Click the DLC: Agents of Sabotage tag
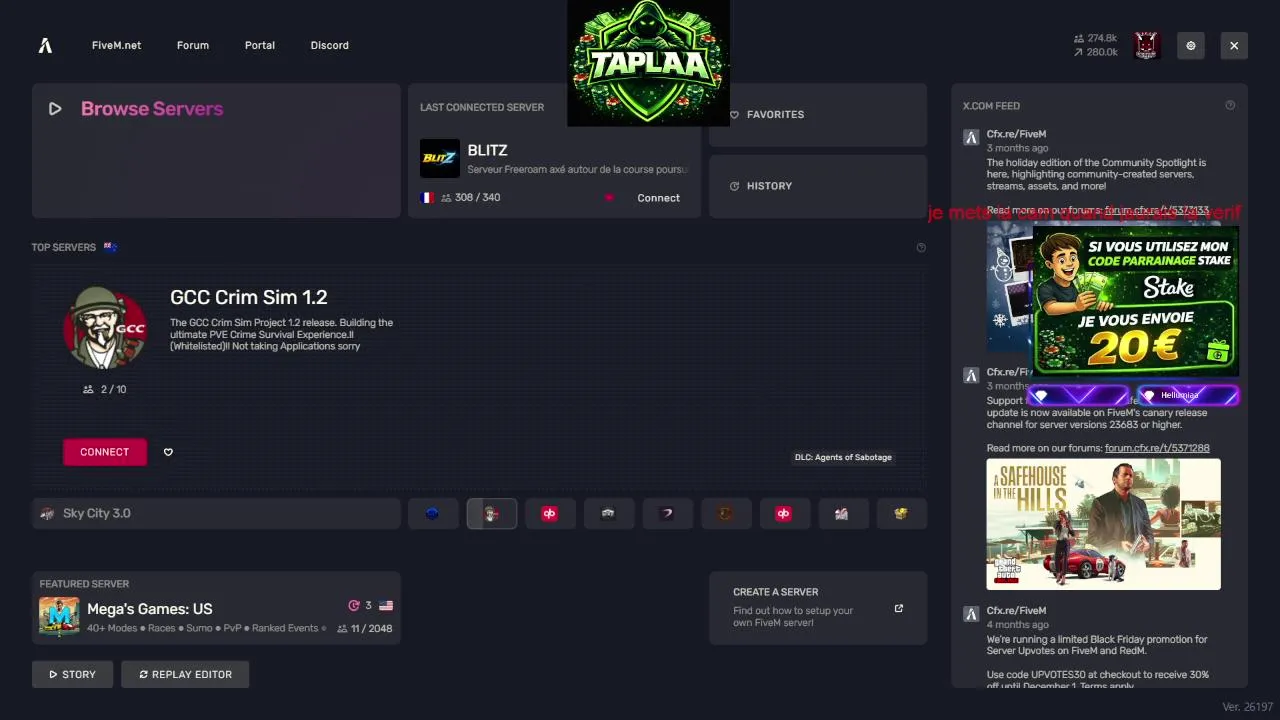The width and height of the screenshot is (1280, 720). click(843, 457)
